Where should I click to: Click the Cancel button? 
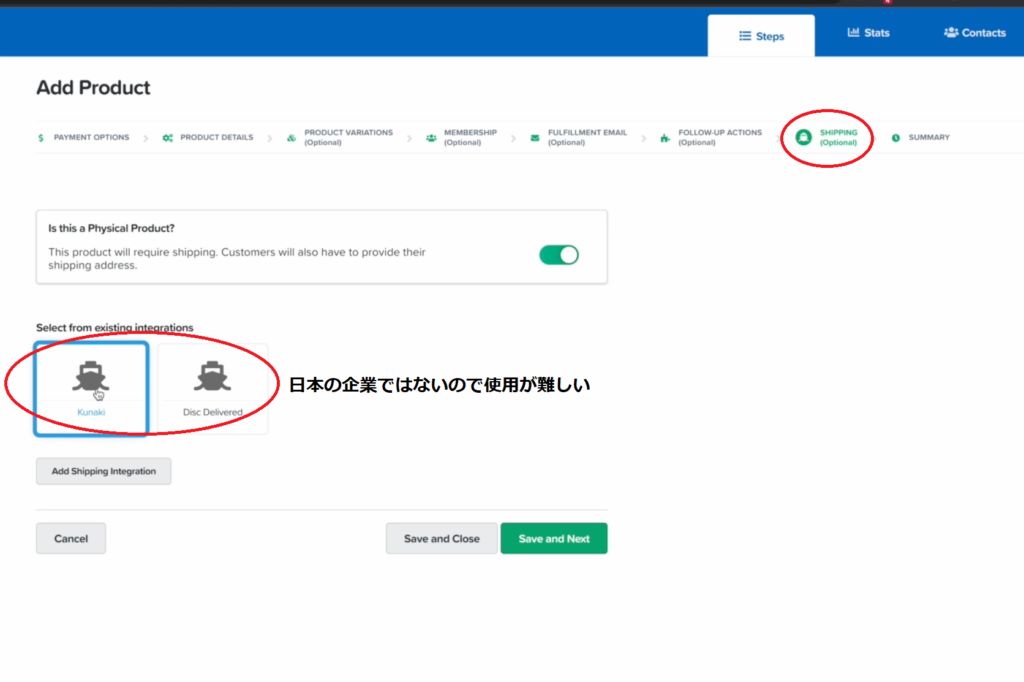tap(71, 538)
